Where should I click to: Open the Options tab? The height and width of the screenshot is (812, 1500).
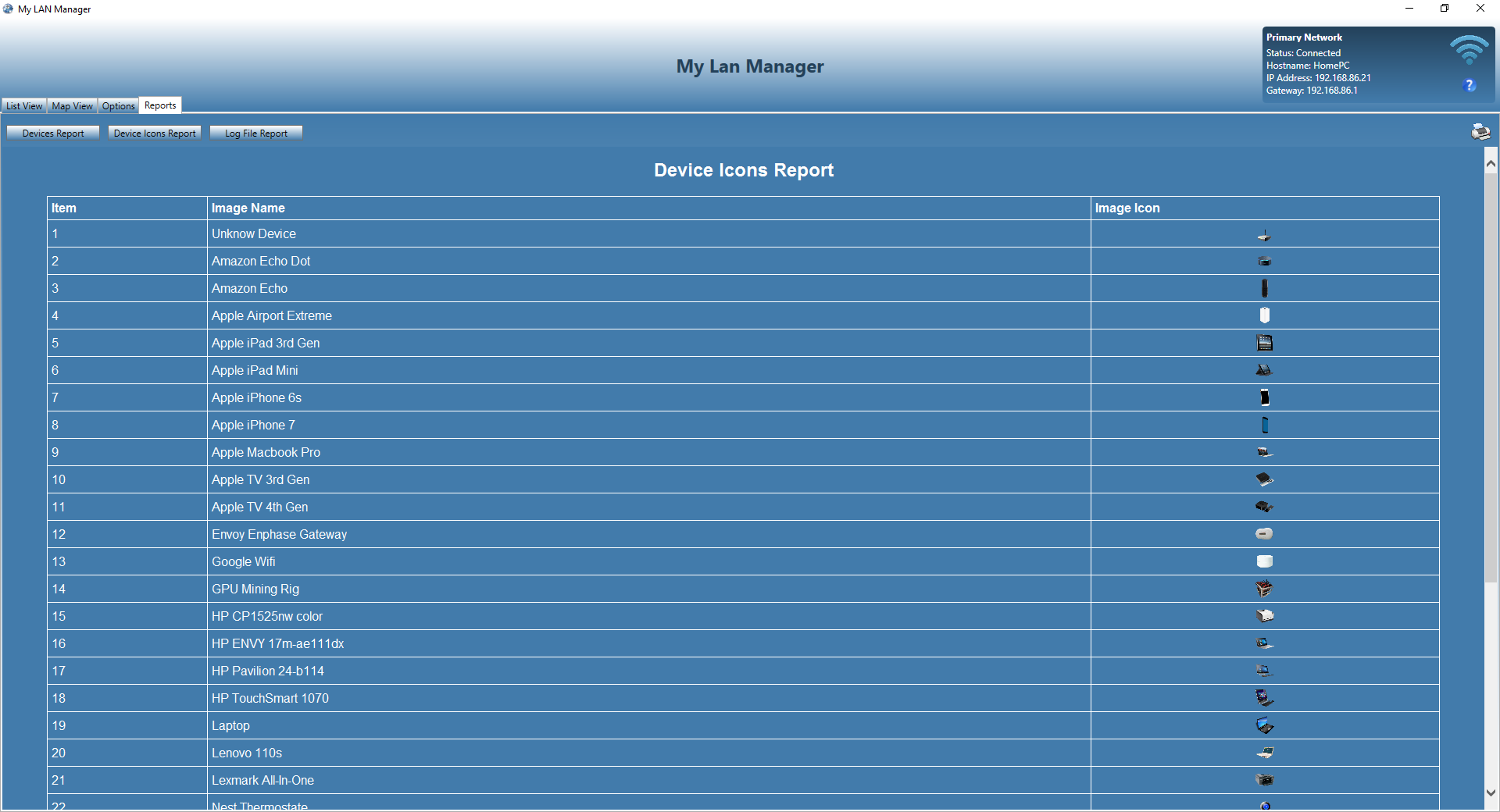(x=118, y=106)
